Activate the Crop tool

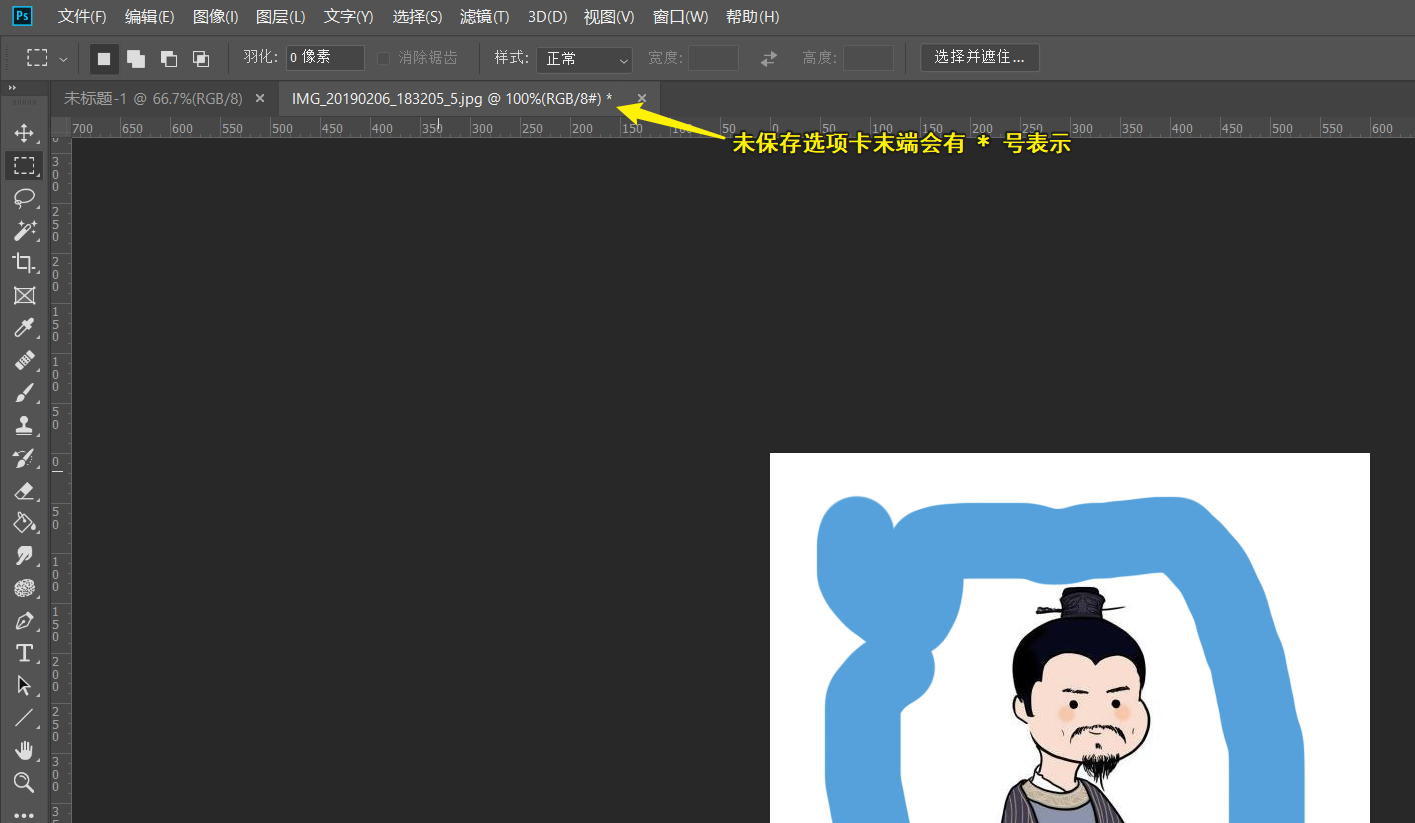click(24, 263)
